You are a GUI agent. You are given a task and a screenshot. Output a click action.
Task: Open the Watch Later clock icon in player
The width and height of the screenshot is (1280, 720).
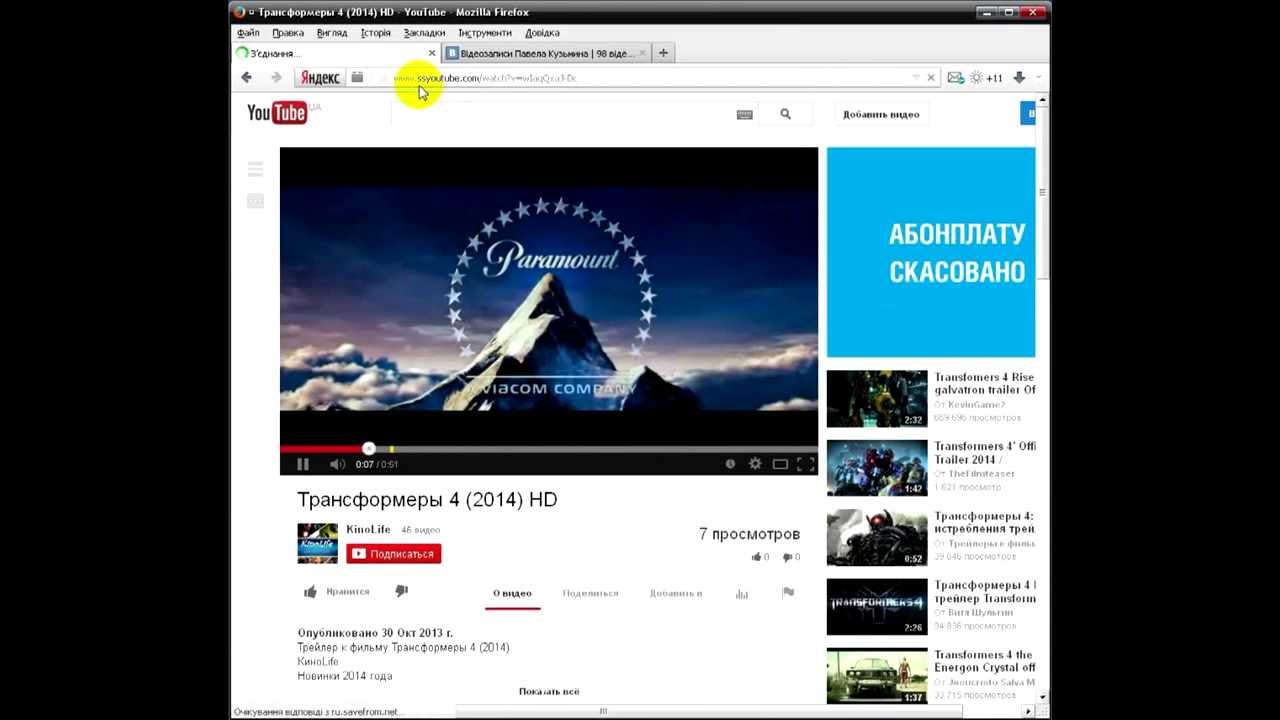730,464
